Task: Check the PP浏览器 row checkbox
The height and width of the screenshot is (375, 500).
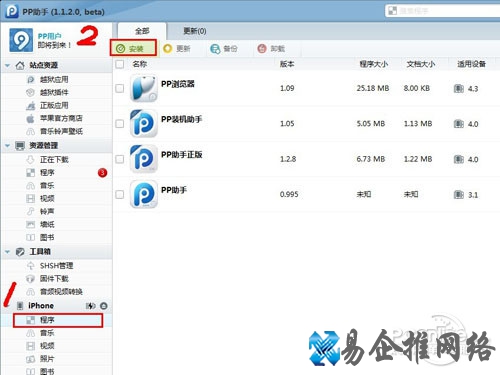Action: tap(119, 88)
